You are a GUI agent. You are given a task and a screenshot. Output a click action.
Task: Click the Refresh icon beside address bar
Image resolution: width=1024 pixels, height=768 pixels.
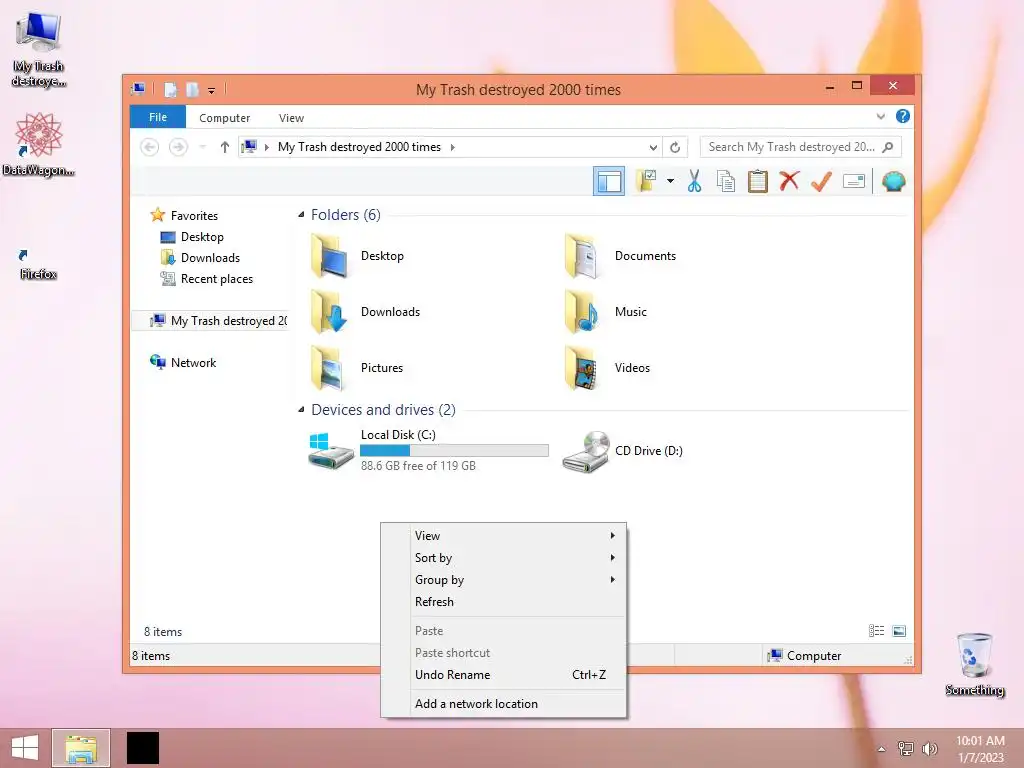[x=675, y=148]
